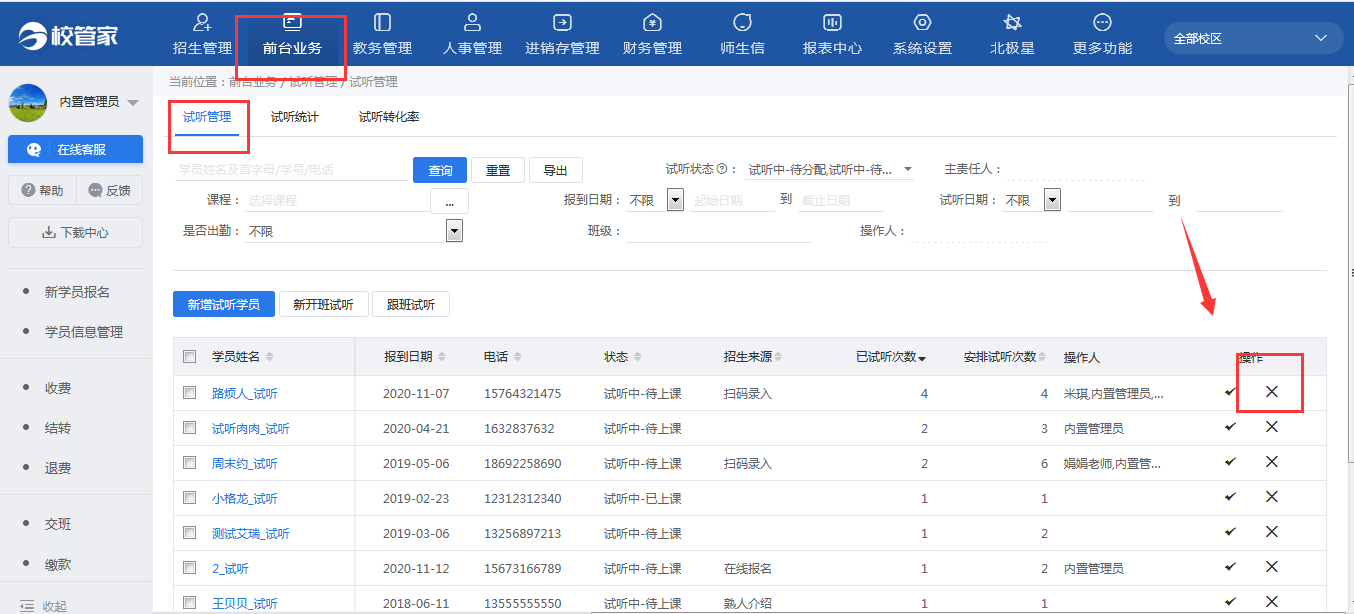Open the 报到日期 不限 dropdown
This screenshot has width=1354, height=614.
point(675,200)
